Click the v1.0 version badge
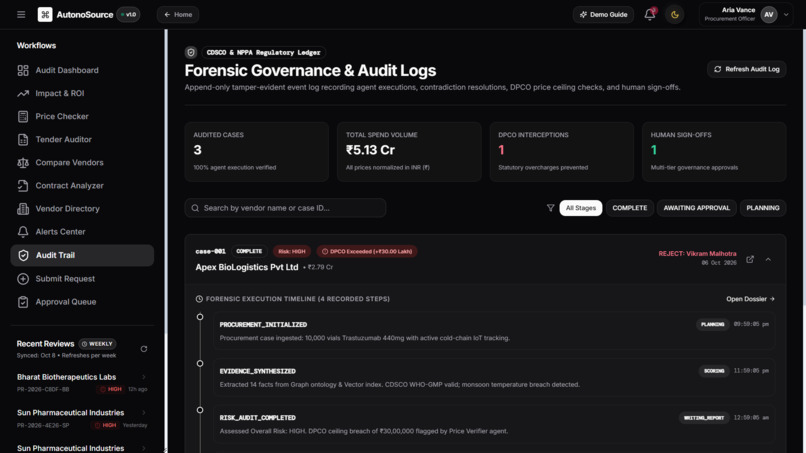Screen dimensions: 806x453 (129, 14)
